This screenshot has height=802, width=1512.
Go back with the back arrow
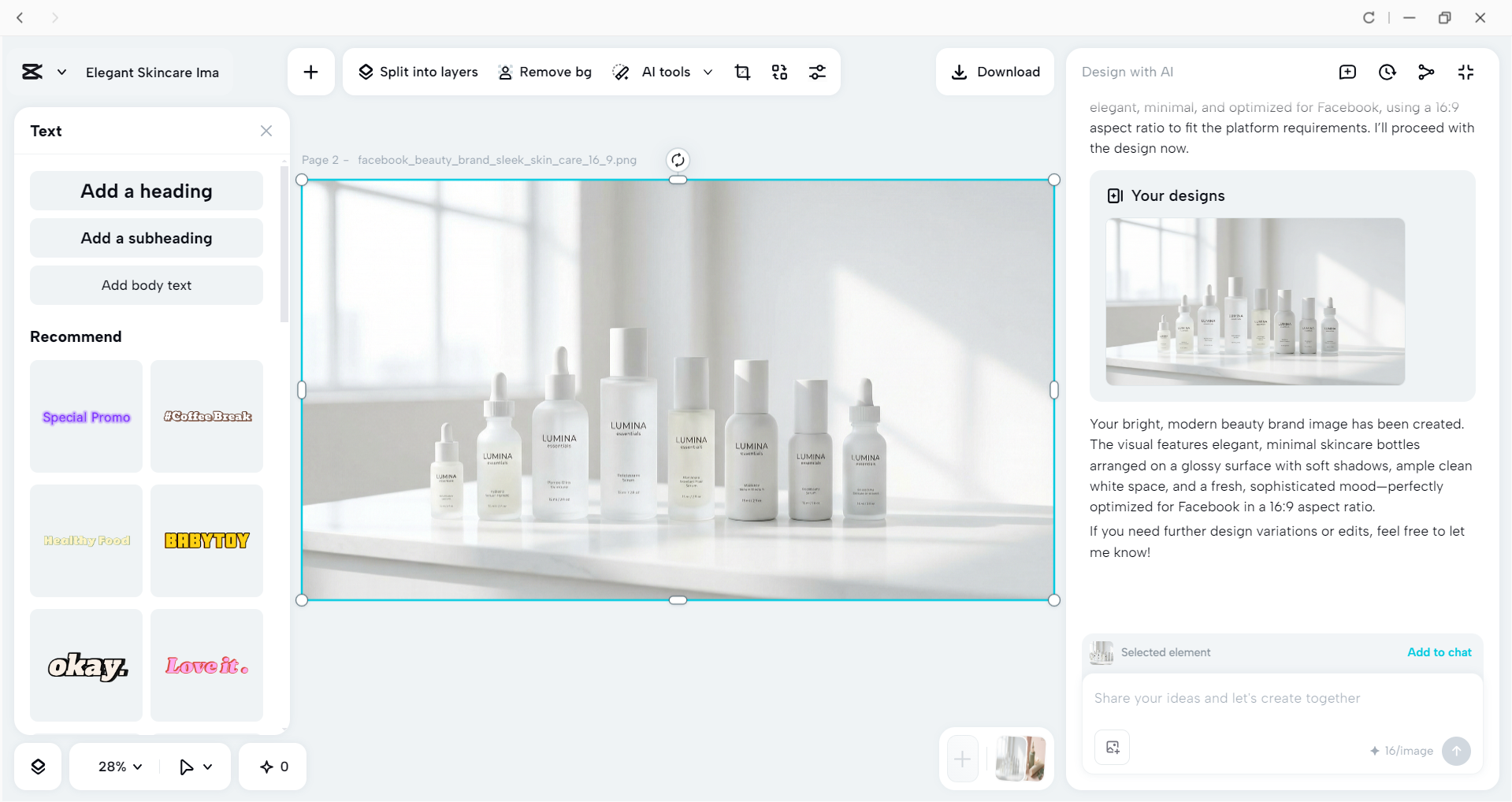point(20,17)
